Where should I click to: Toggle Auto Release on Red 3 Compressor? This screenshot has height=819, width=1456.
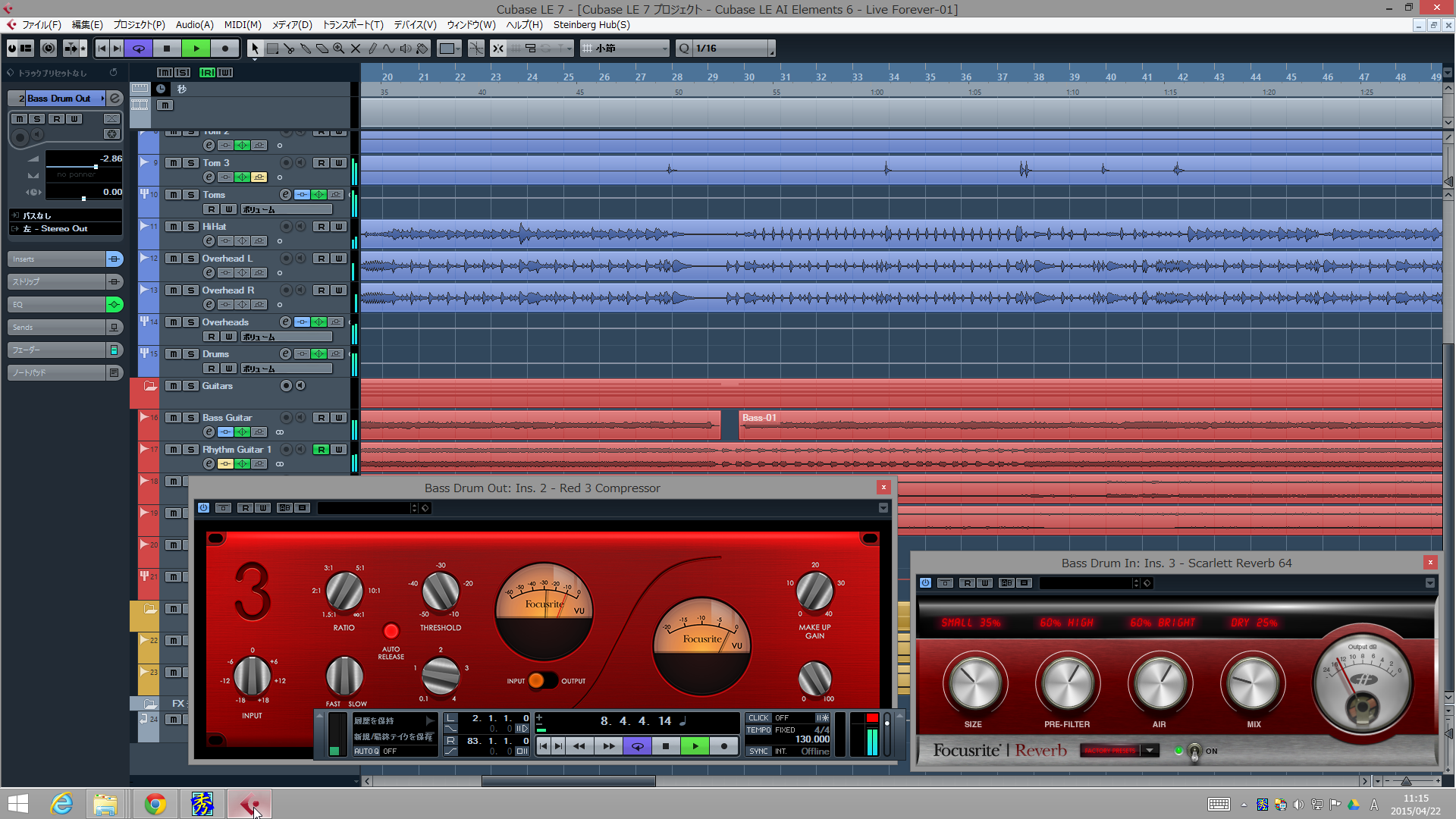[391, 631]
